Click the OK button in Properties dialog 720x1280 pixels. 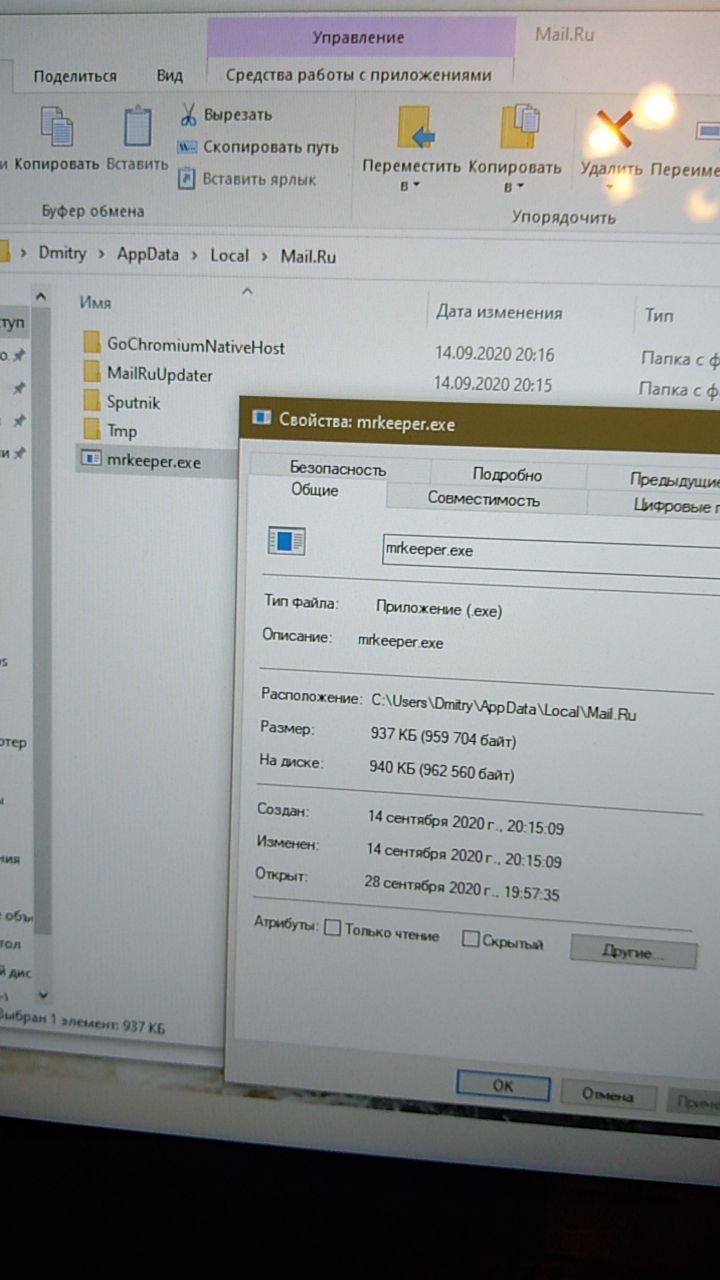pos(503,1086)
